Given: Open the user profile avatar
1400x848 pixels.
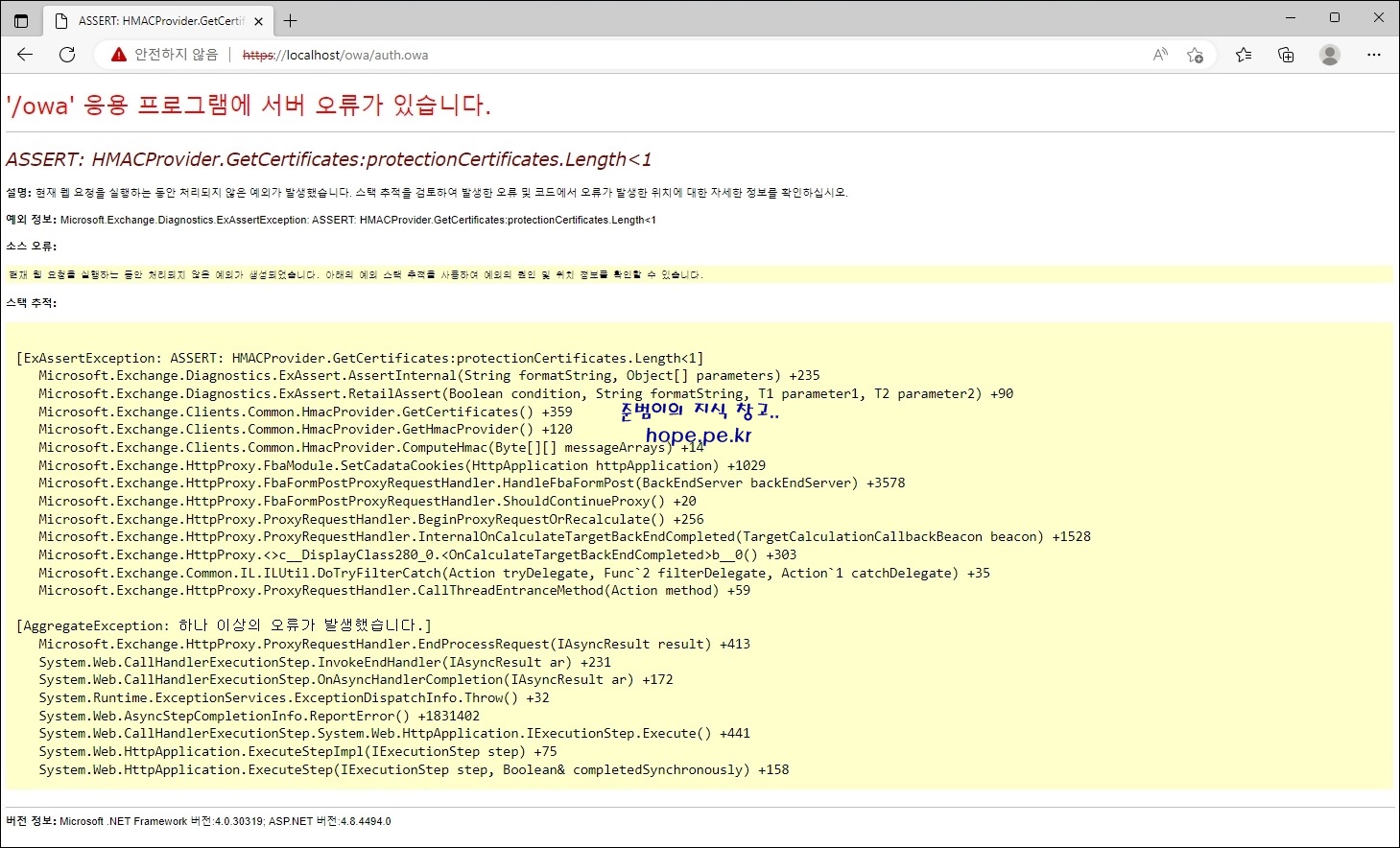Looking at the screenshot, I should tap(1330, 55).
